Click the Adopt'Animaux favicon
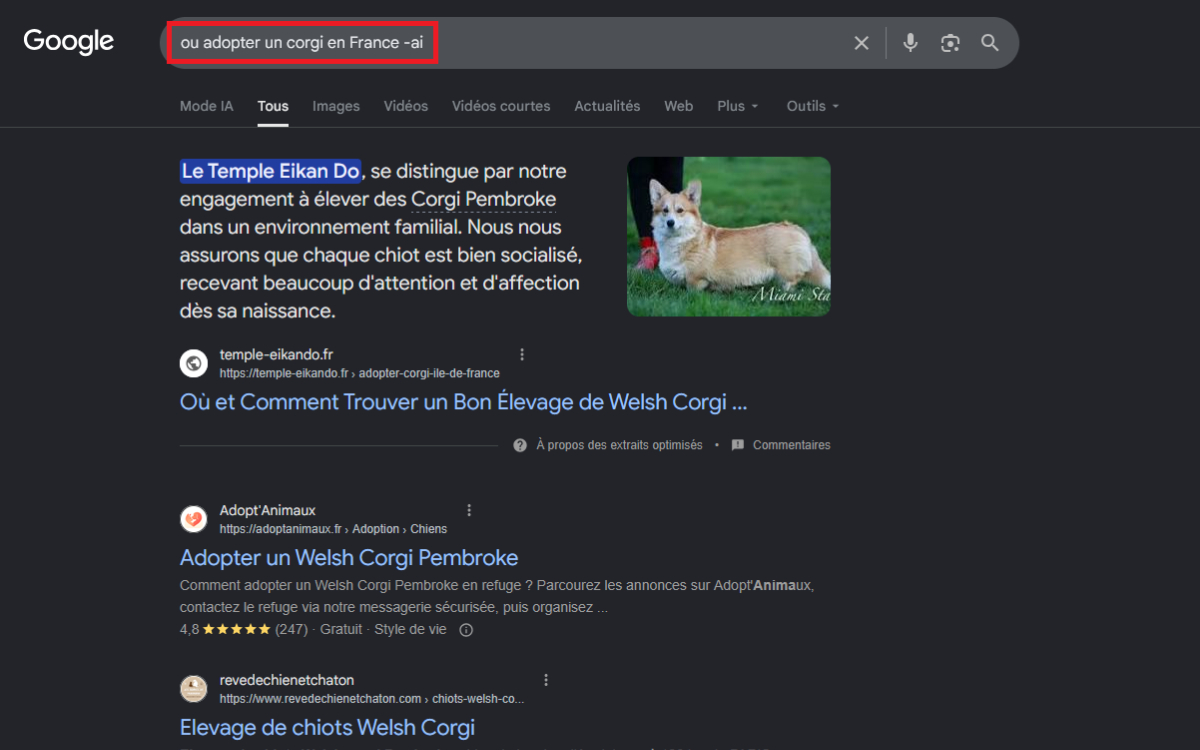This screenshot has height=750, width=1200. (194, 519)
